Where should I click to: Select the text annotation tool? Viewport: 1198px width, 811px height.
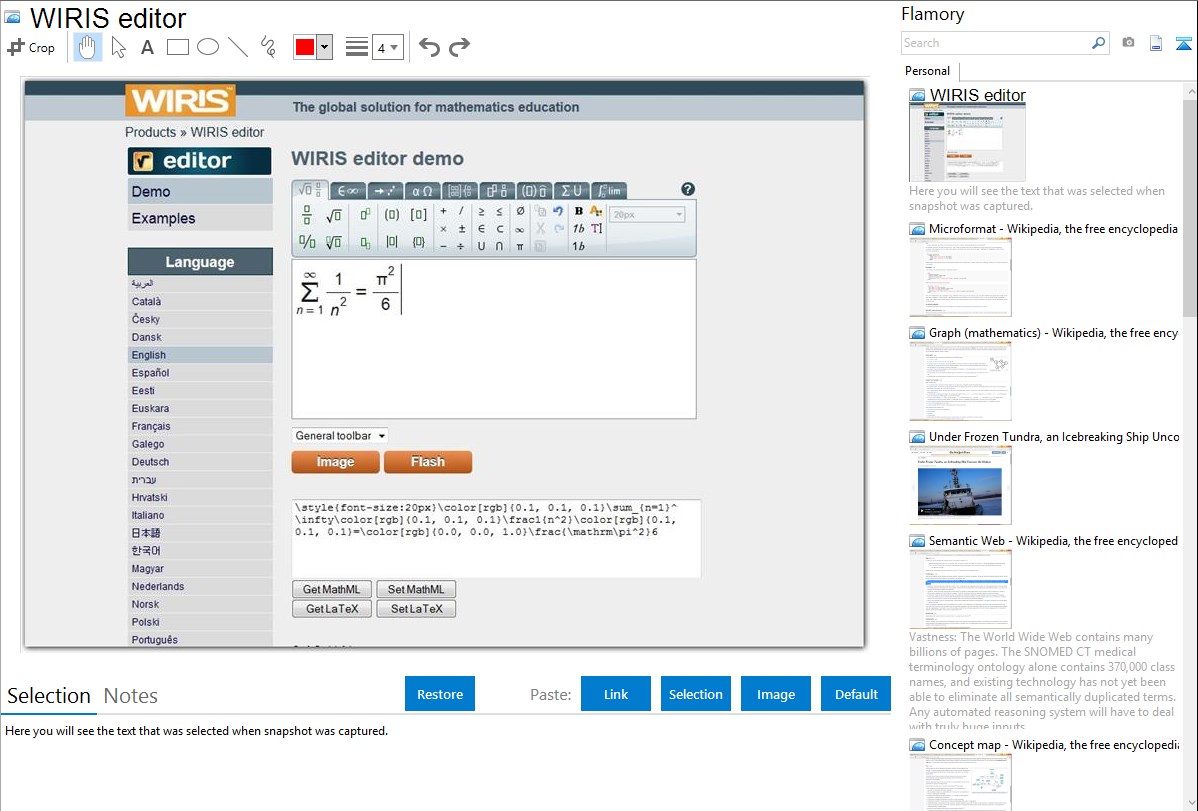pos(147,47)
